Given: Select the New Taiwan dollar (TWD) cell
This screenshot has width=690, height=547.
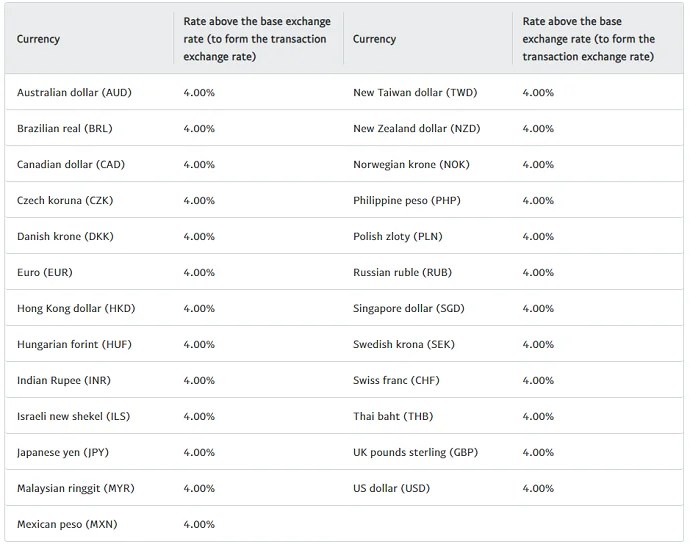Looking at the screenshot, I should 415,93.
